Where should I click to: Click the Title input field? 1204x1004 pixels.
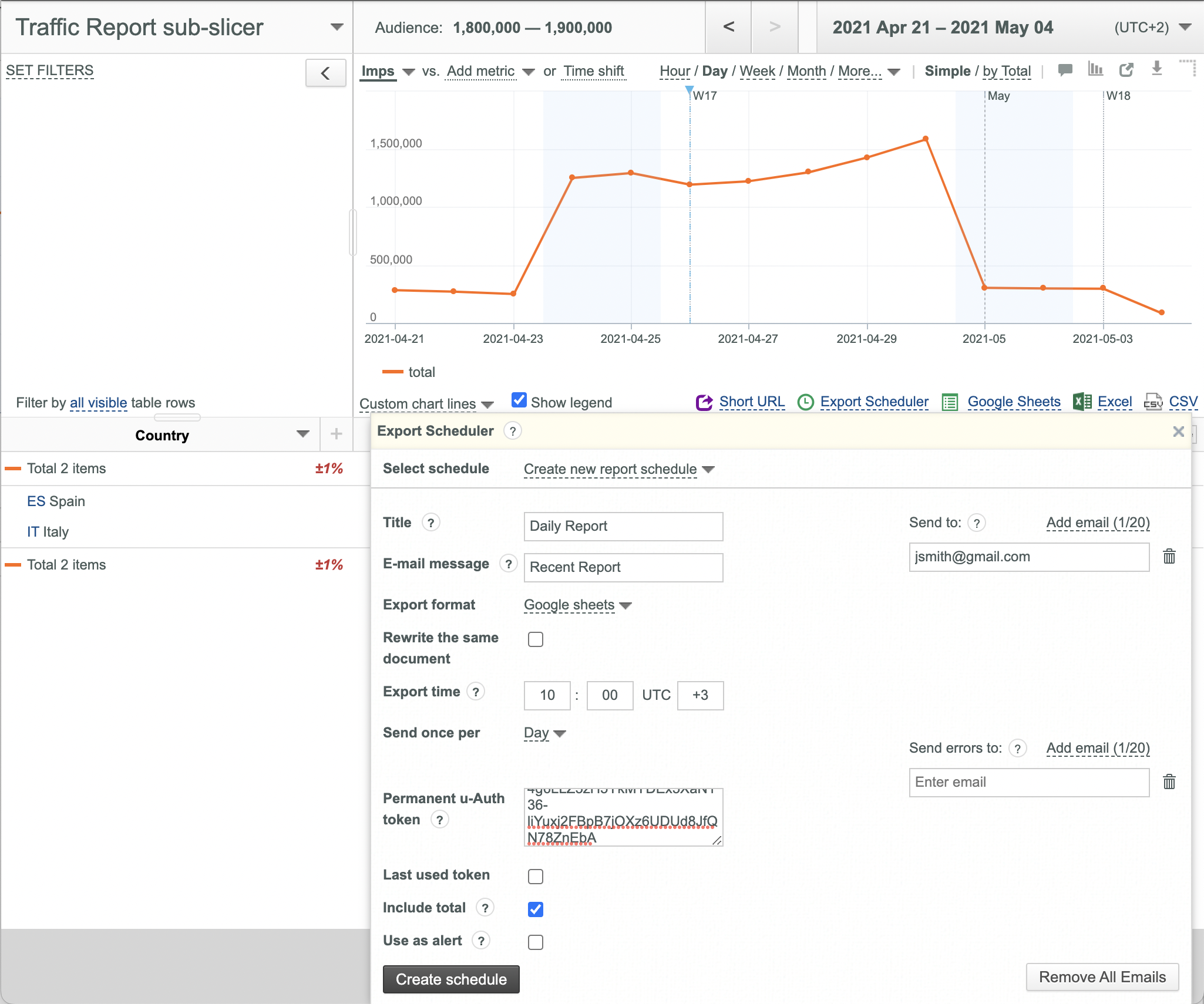[x=623, y=526]
